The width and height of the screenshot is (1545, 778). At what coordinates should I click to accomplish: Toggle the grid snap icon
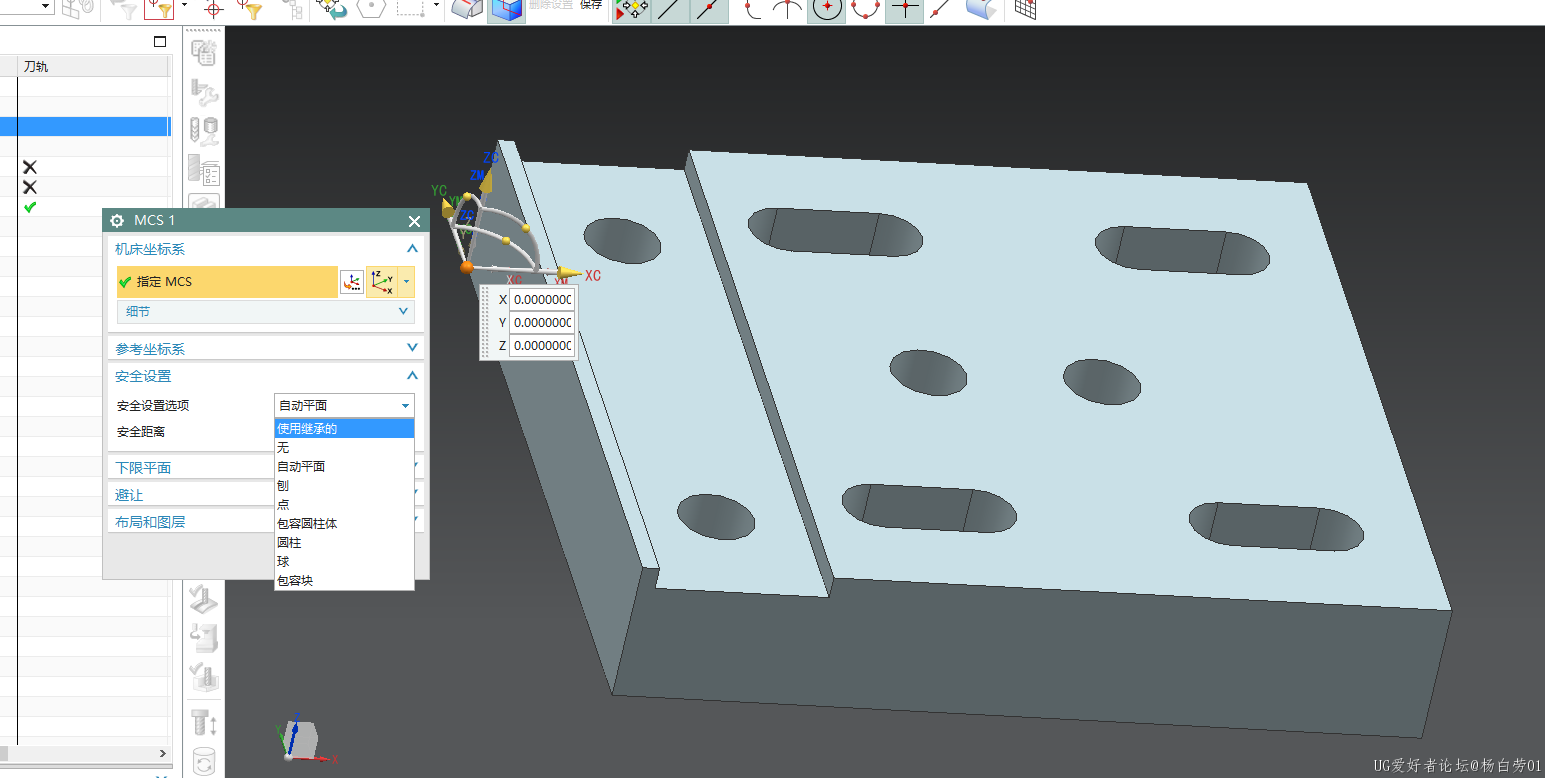(x=1026, y=10)
